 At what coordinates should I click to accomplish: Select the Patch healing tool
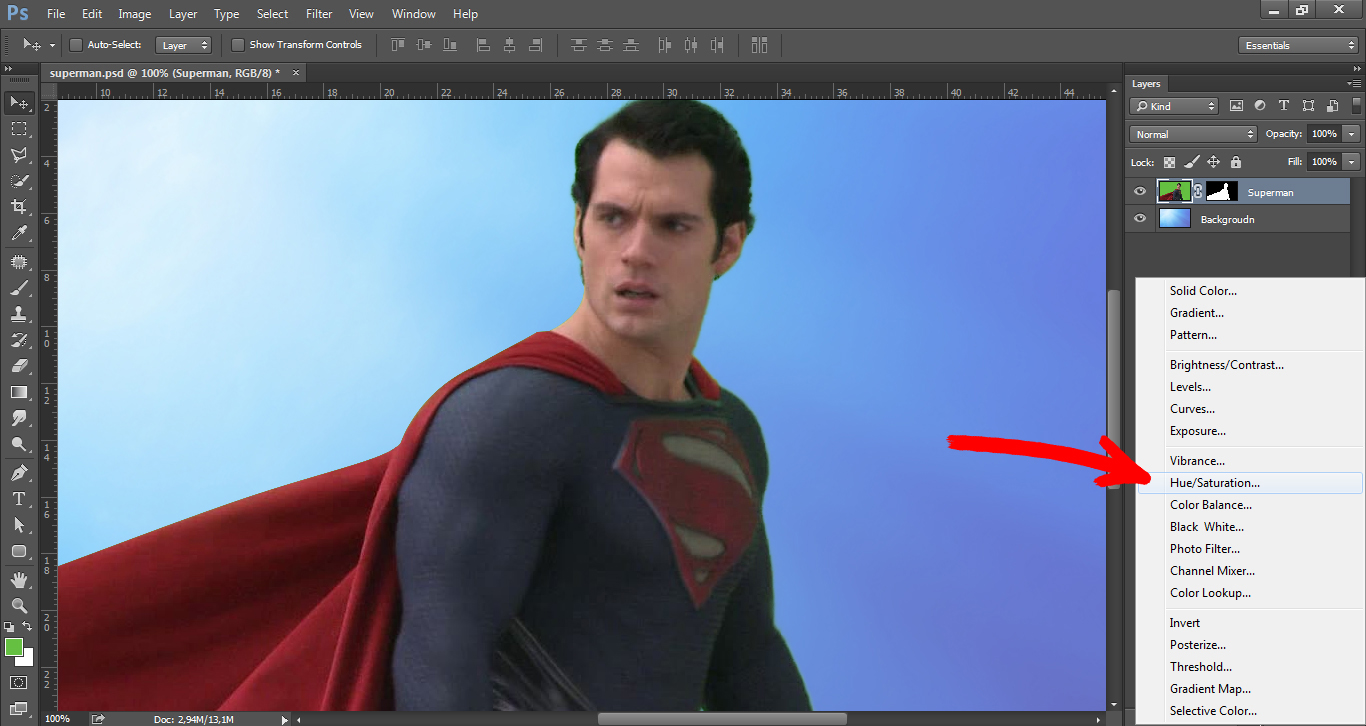click(x=18, y=262)
